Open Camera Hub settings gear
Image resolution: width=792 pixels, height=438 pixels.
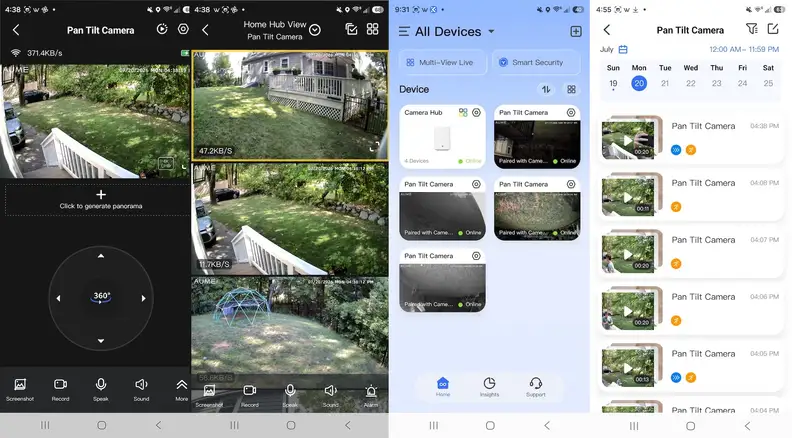click(476, 113)
